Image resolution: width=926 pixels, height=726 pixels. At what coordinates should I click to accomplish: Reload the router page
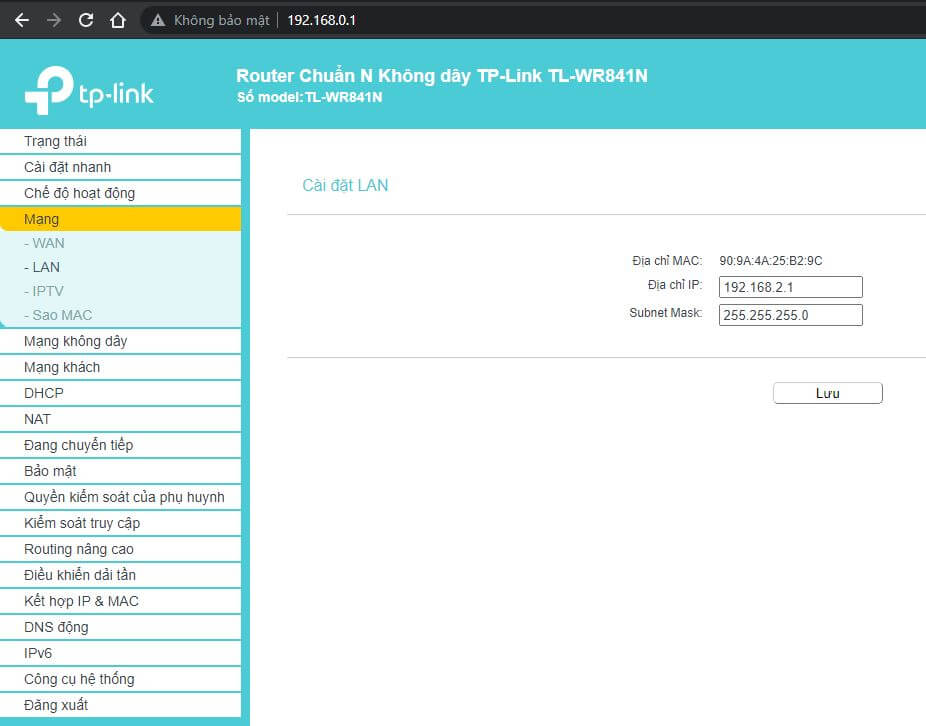86,20
